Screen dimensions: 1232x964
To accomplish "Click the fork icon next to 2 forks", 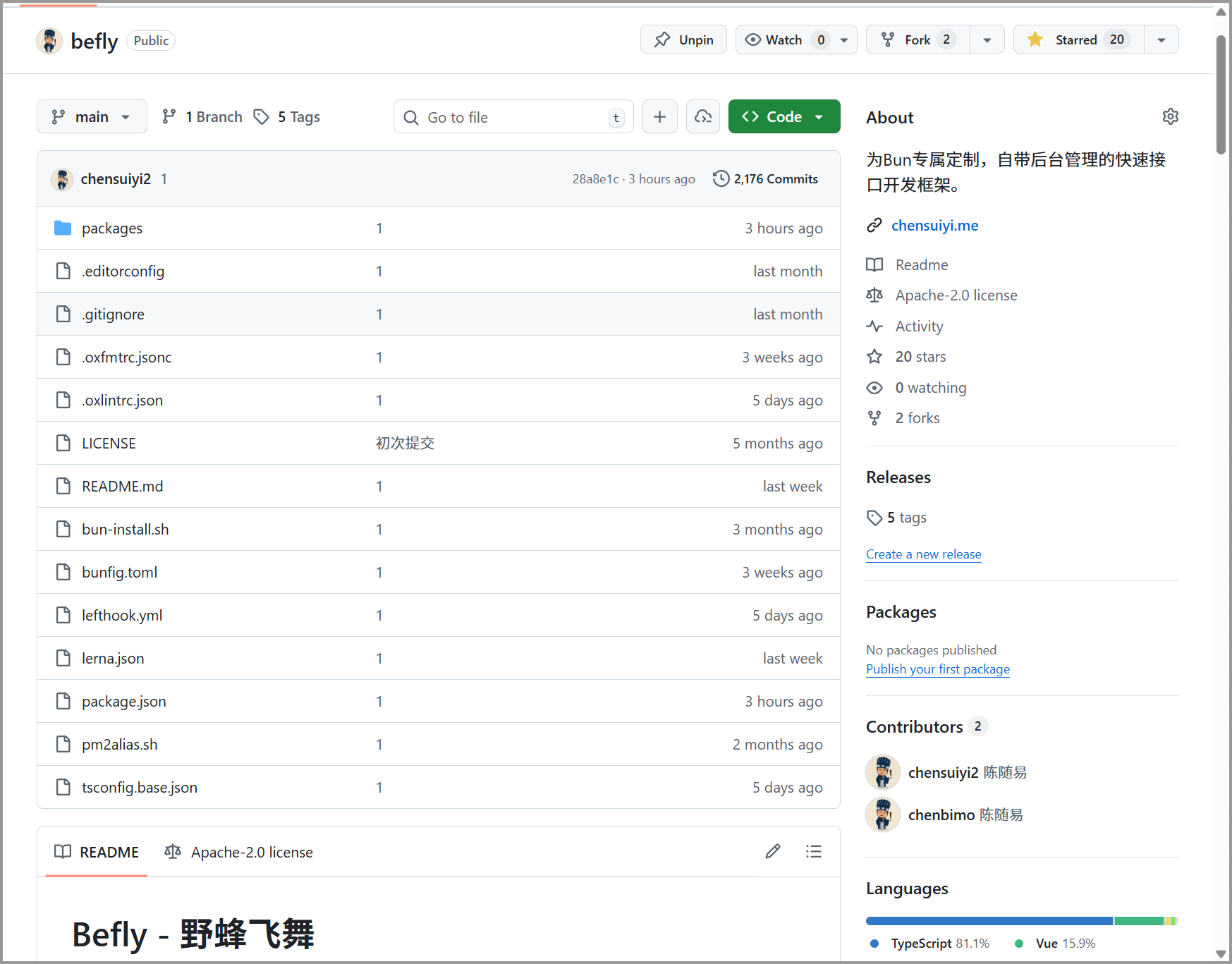I will (x=874, y=418).
